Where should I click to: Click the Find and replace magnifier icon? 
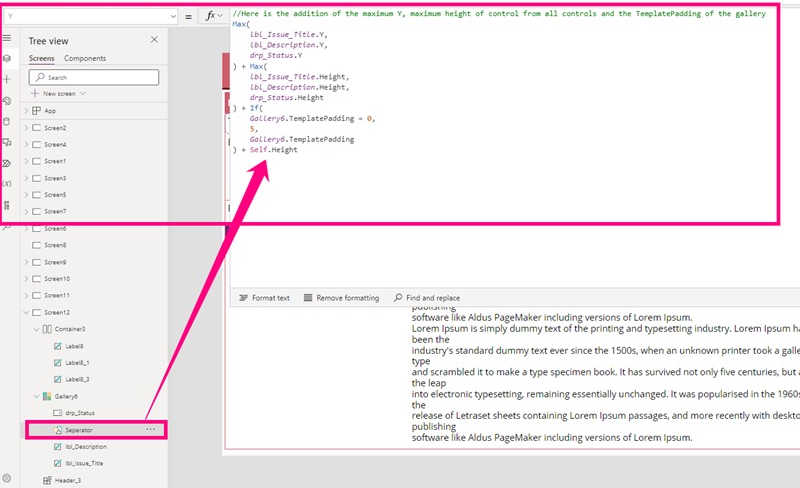[x=398, y=298]
